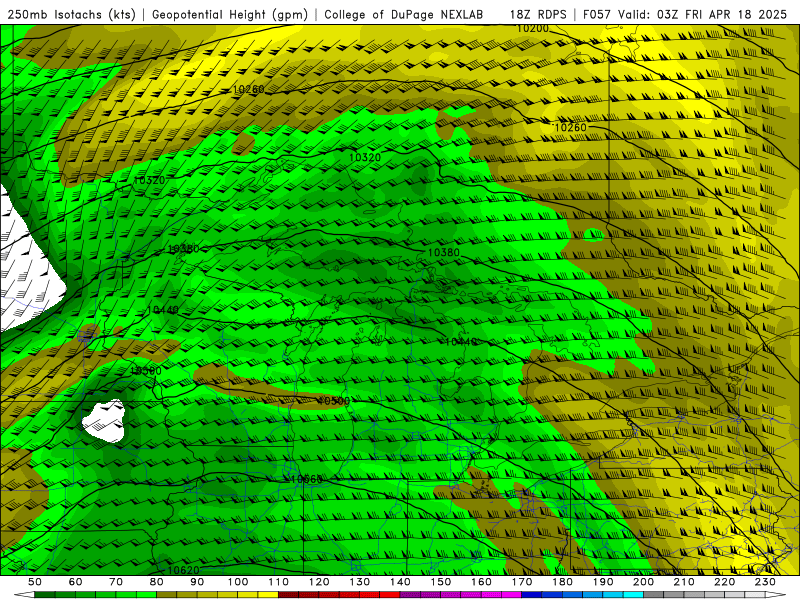The width and height of the screenshot is (800, 600).
Task: Click the darkest green colorbar segment starting at 50
Action: coord(45,595)
